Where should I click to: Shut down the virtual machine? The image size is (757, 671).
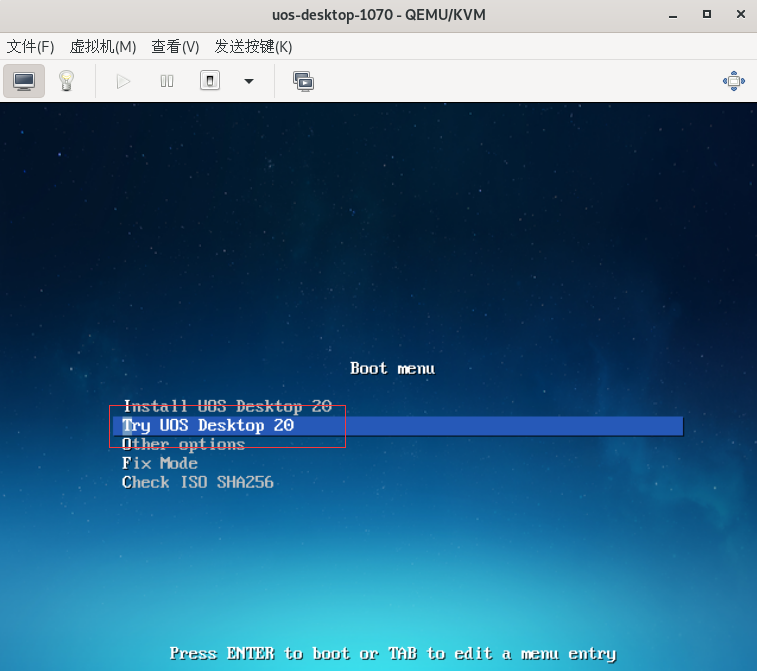coord(210,81)
